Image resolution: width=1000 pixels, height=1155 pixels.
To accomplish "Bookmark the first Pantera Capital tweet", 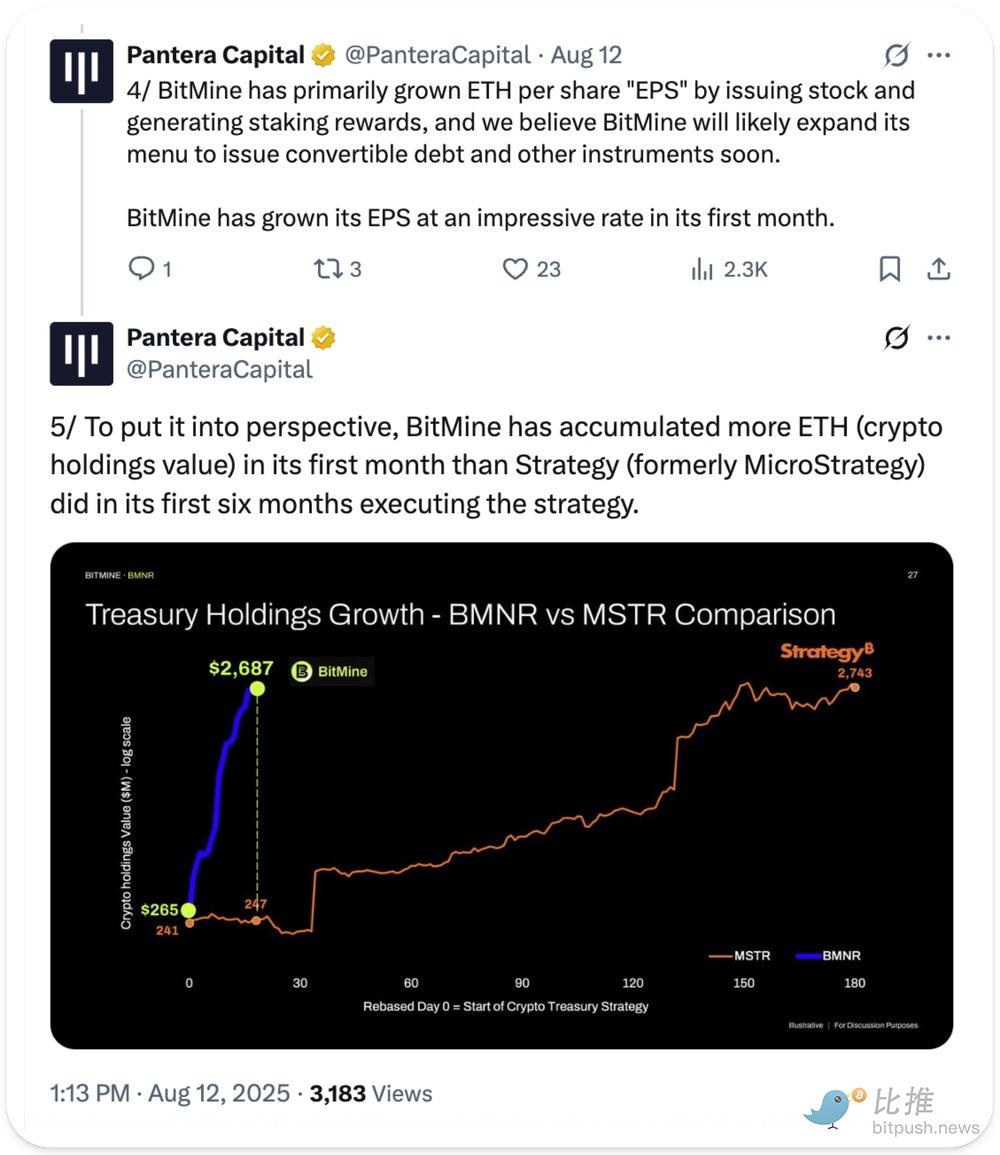I will coord(889,269).
